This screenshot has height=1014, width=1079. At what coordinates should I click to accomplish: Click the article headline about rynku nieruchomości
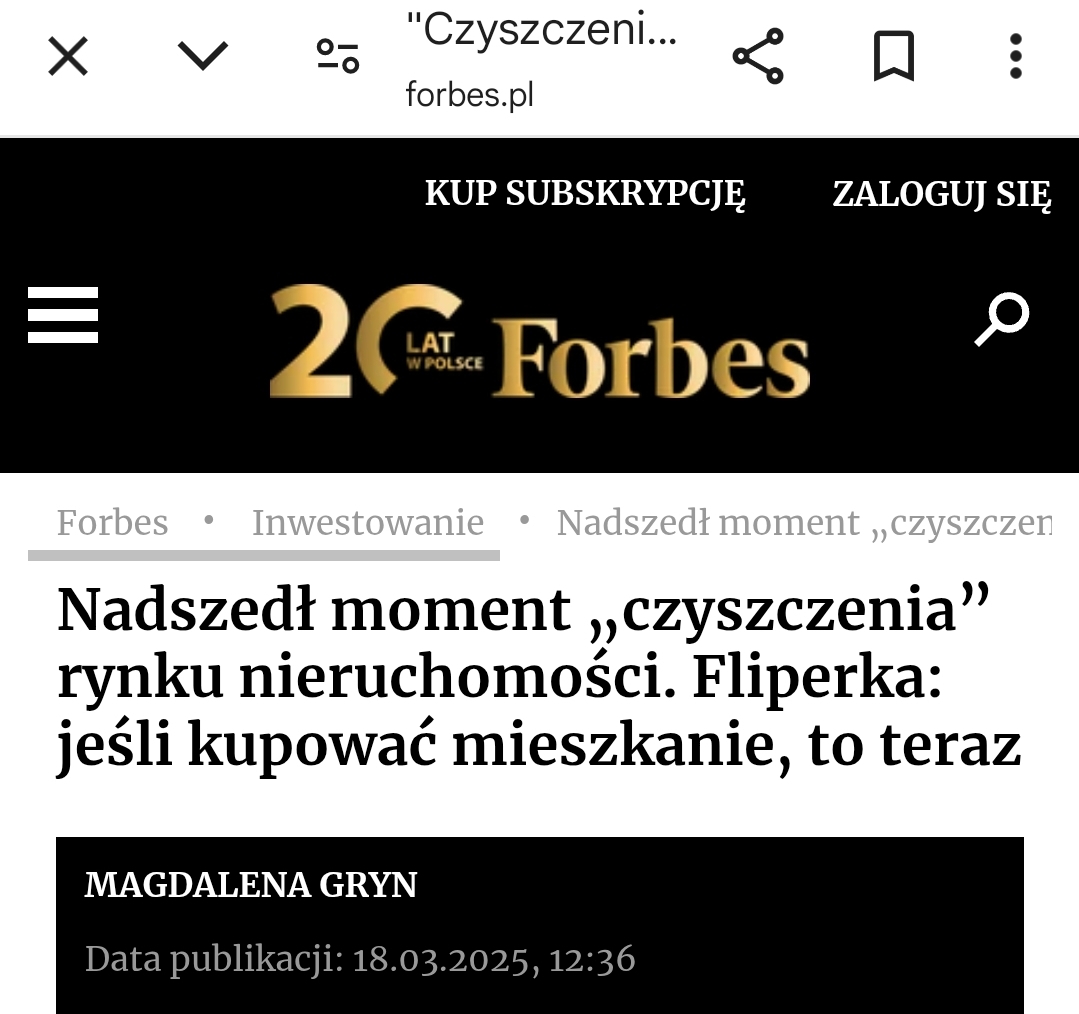click(538, 679)
